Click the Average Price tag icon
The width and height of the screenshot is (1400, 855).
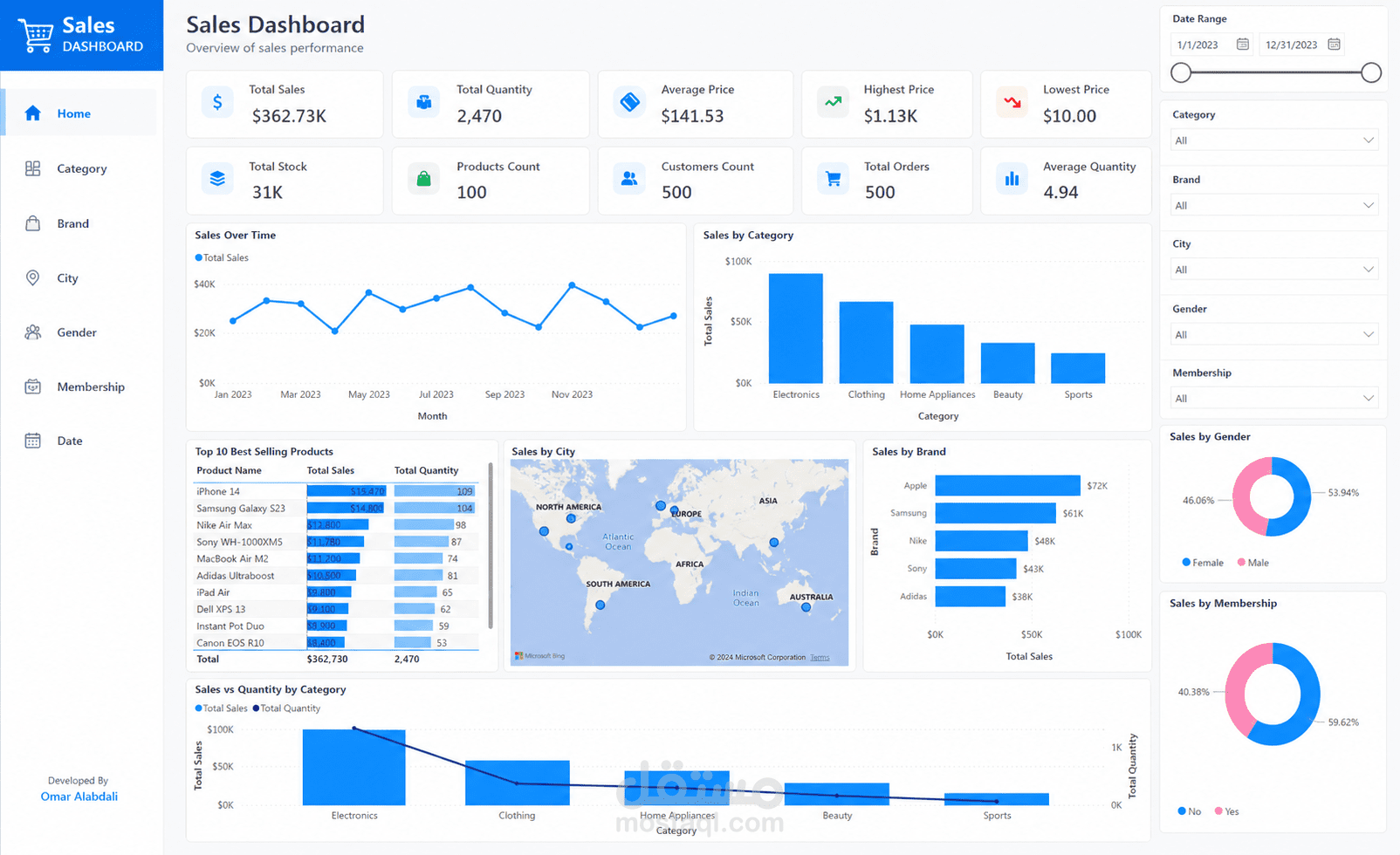click(x=629, y=102)
